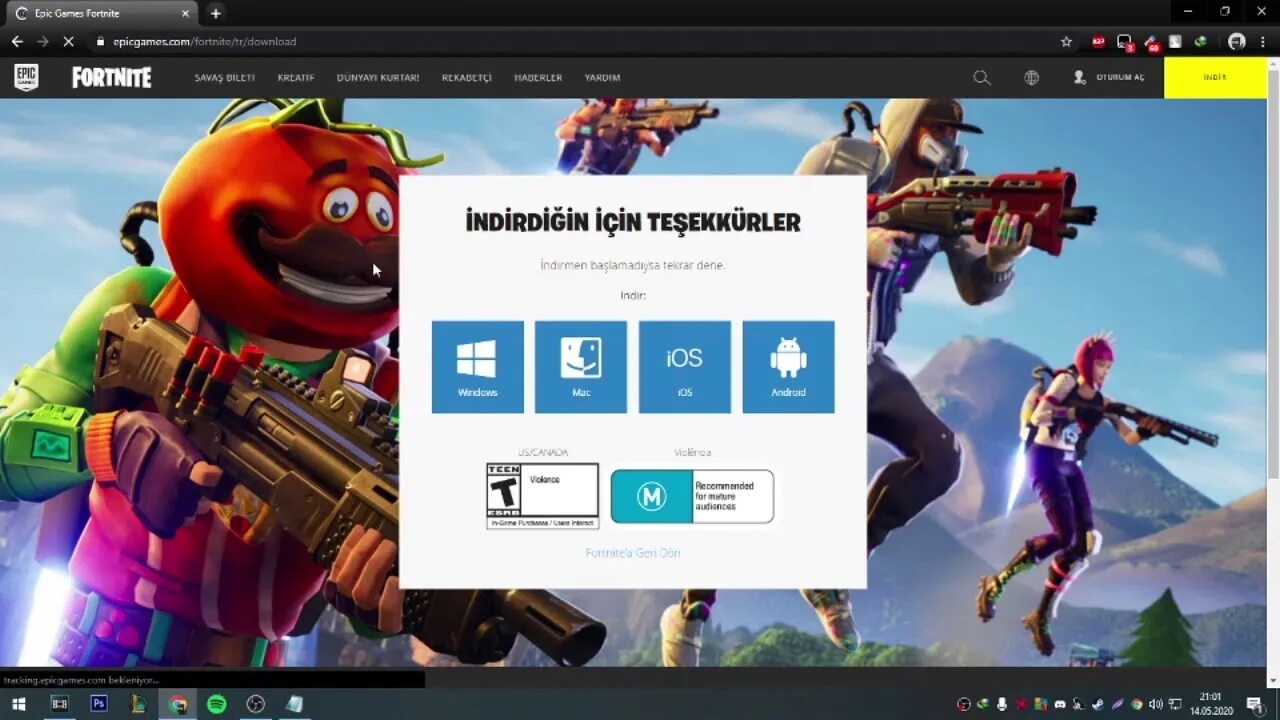The width and height of the screenshot is (1280, 720).
Task: Go back in browser history
Action: click(16, 41)
